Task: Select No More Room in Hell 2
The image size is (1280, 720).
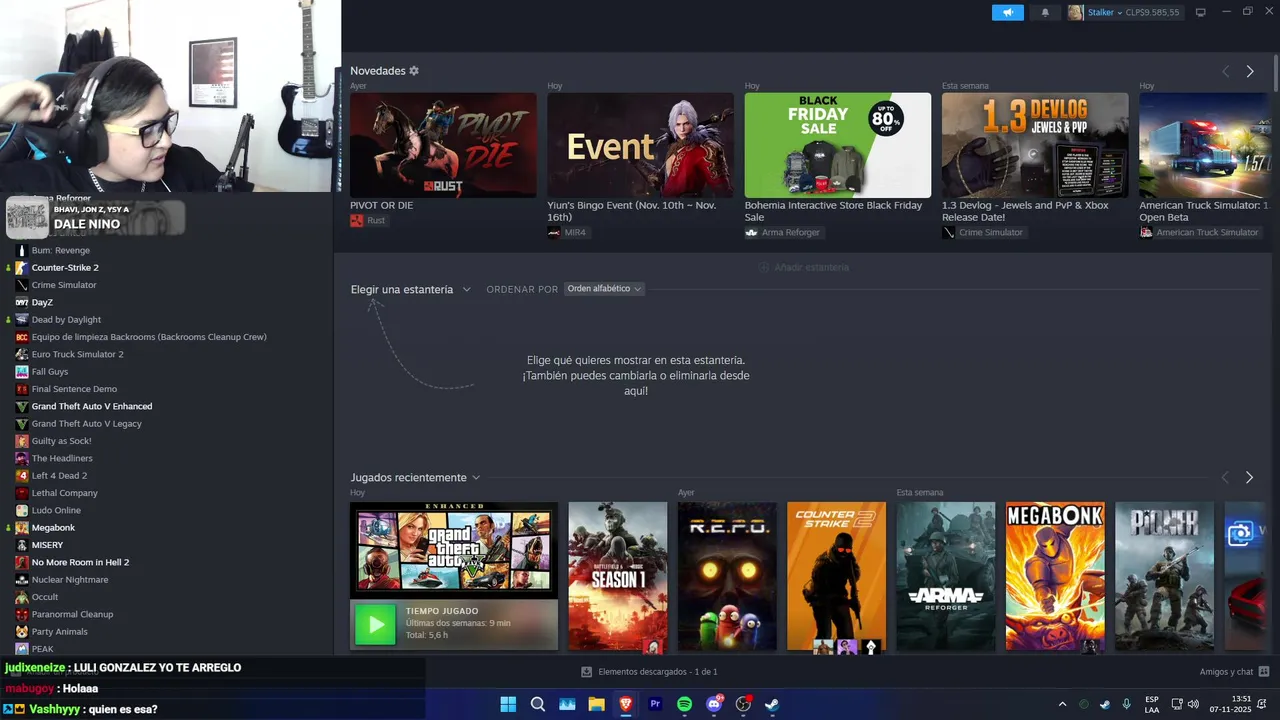Action: pyautogui.click(x=80, y=562)
